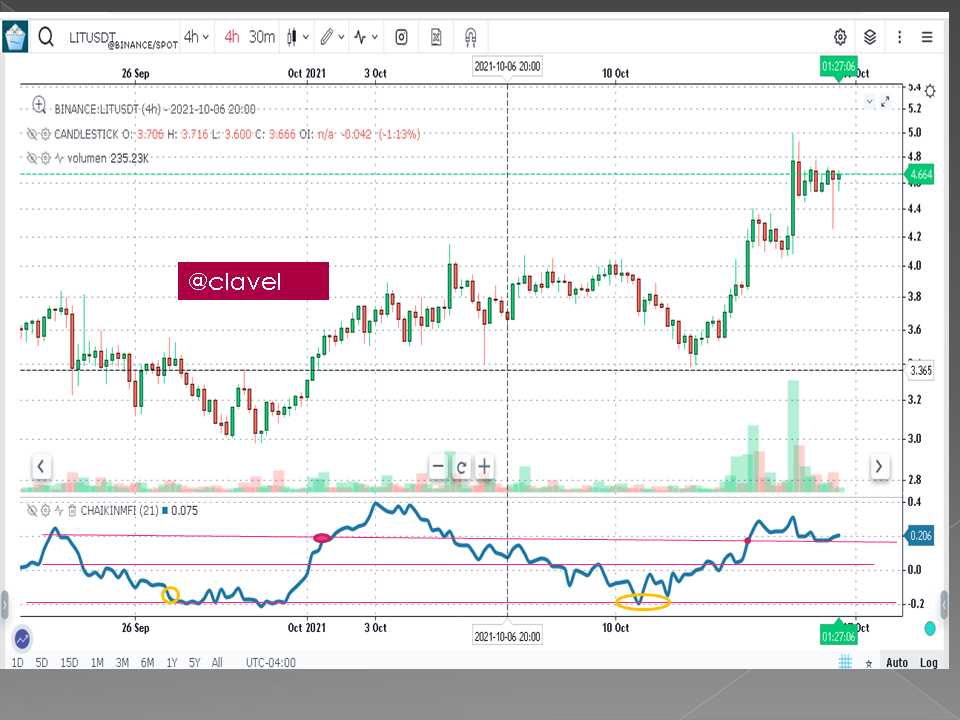Expand drawing tools dropdown arrow

pos(341,37)
